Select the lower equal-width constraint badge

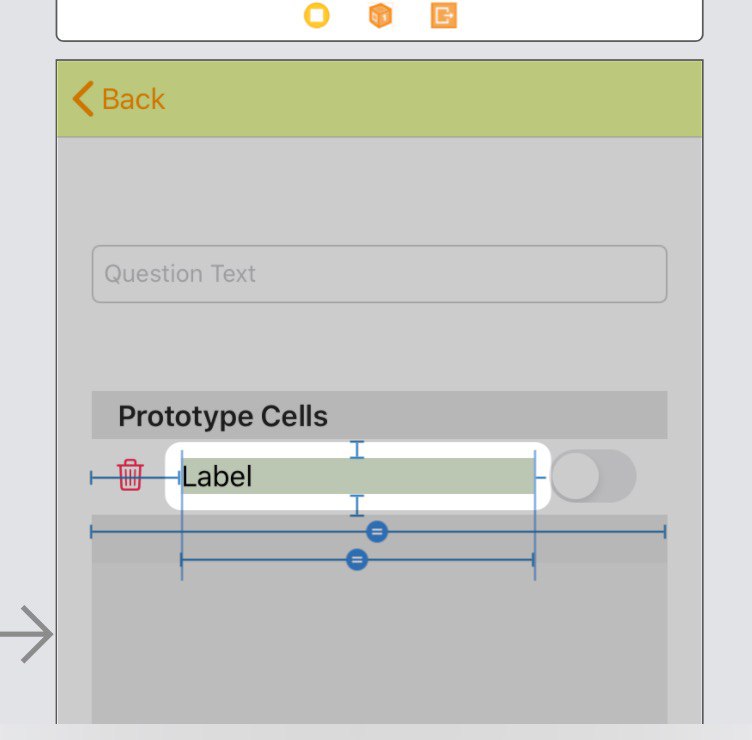(x=357, y=560)
